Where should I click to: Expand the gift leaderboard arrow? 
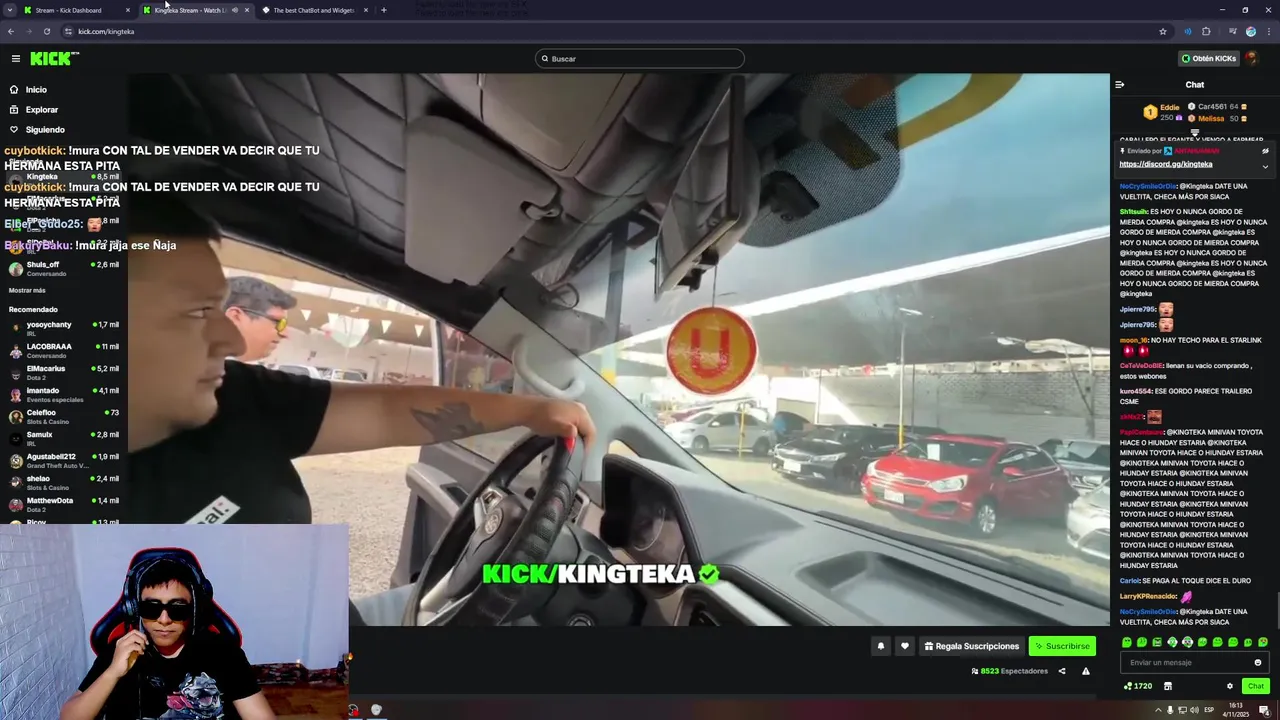point(1194,132)
